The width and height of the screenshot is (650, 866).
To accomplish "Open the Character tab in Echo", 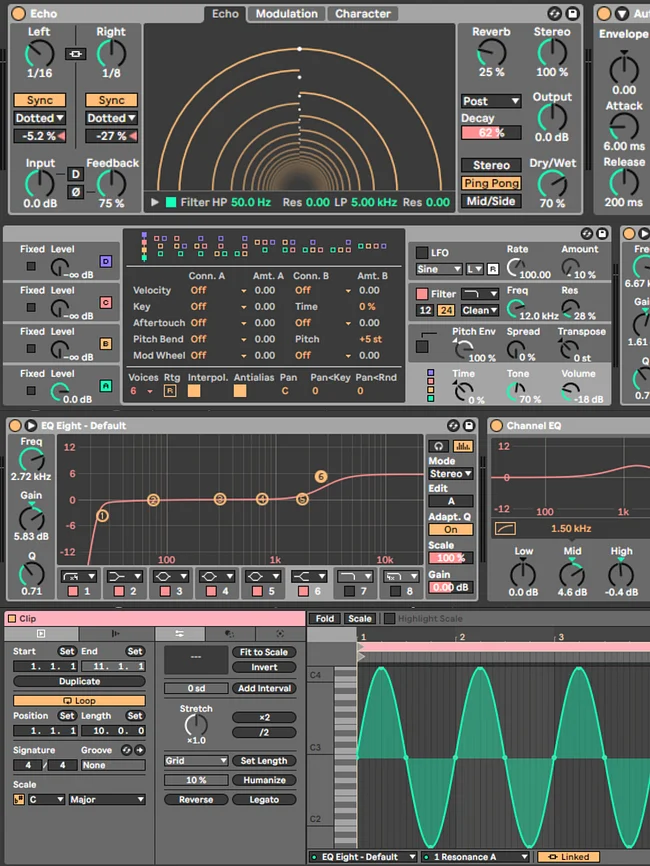I will coord(363,14).
